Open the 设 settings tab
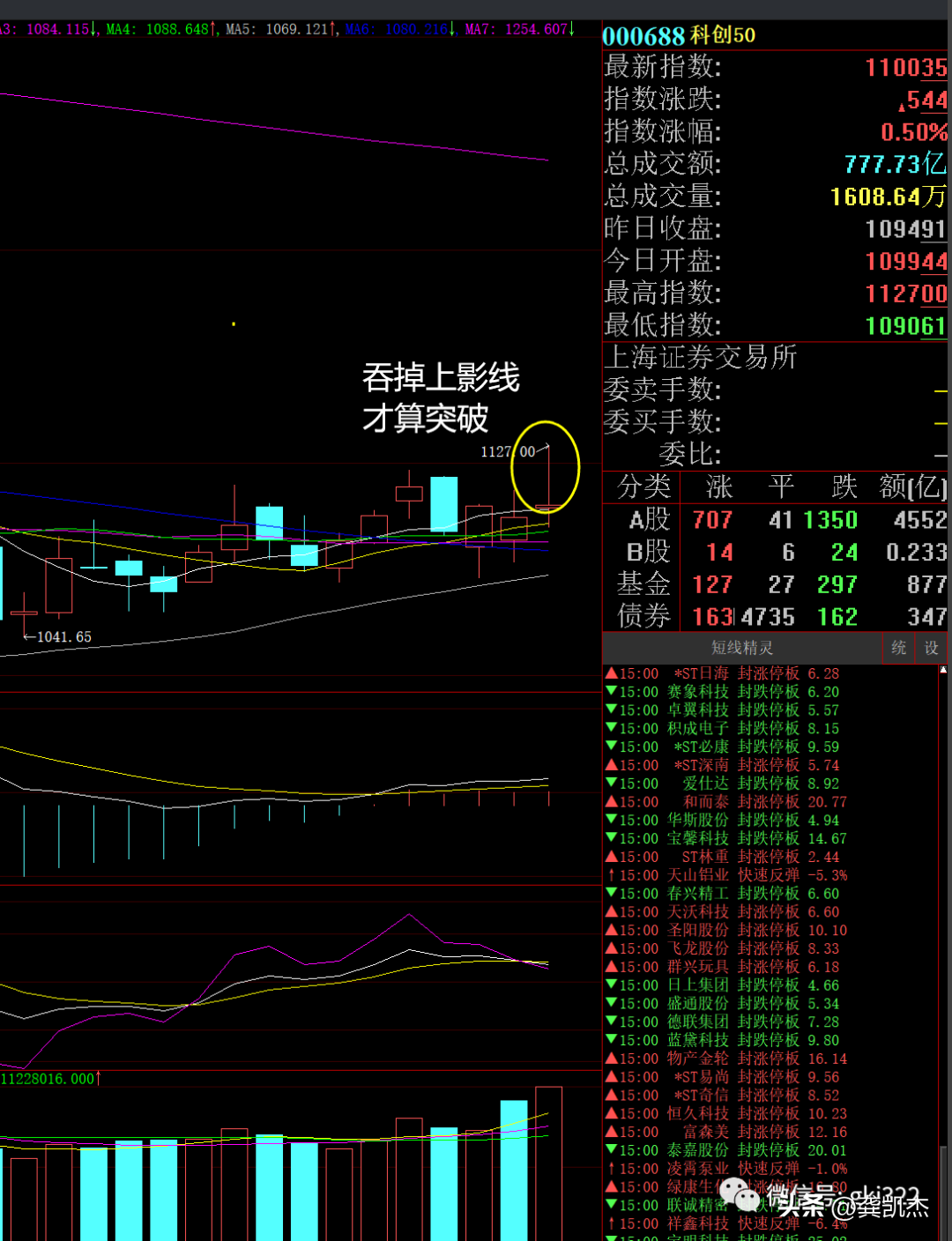The image size is (952, 1241). tap(932, 648)
